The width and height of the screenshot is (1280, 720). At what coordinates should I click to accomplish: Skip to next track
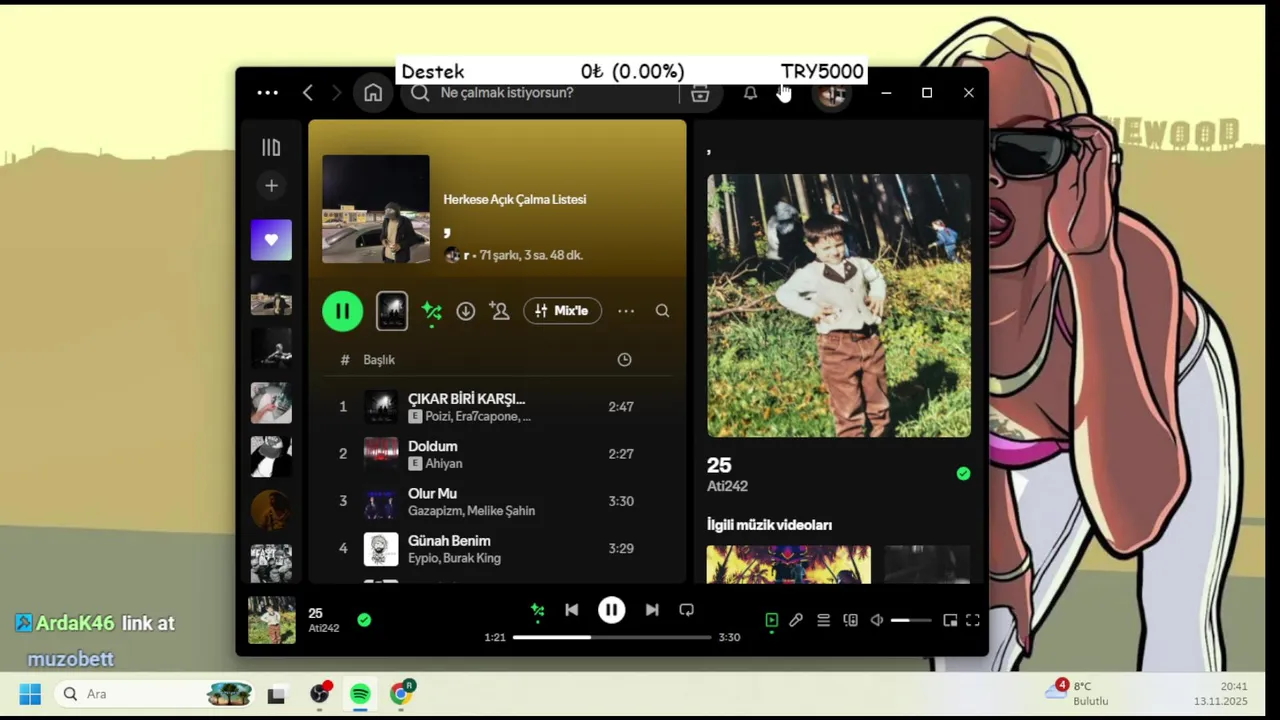(652, 610)
